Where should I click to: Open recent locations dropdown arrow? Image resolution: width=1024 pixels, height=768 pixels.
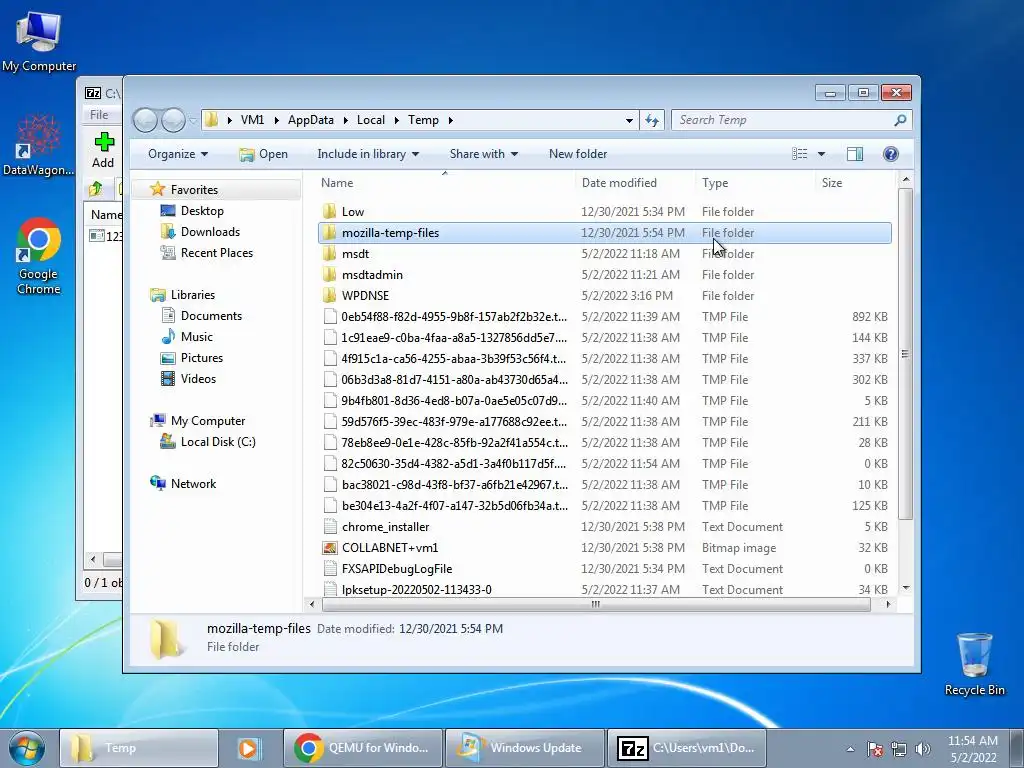(193, 121)
